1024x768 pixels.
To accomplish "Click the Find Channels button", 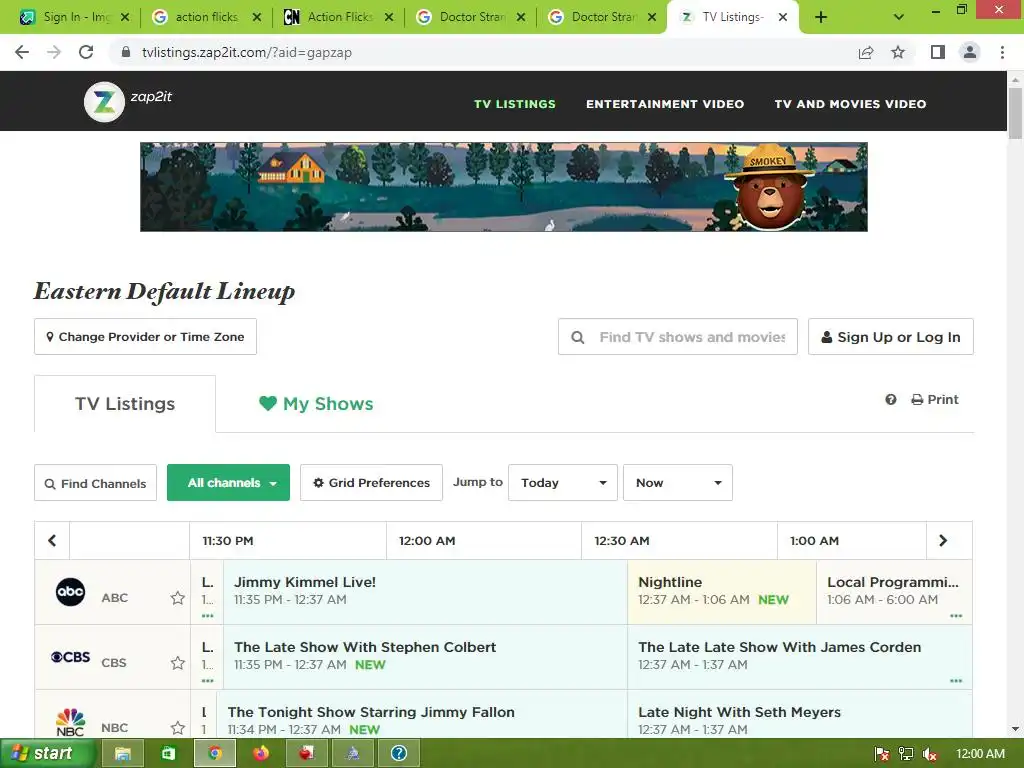I will click(x=95, y=483).
